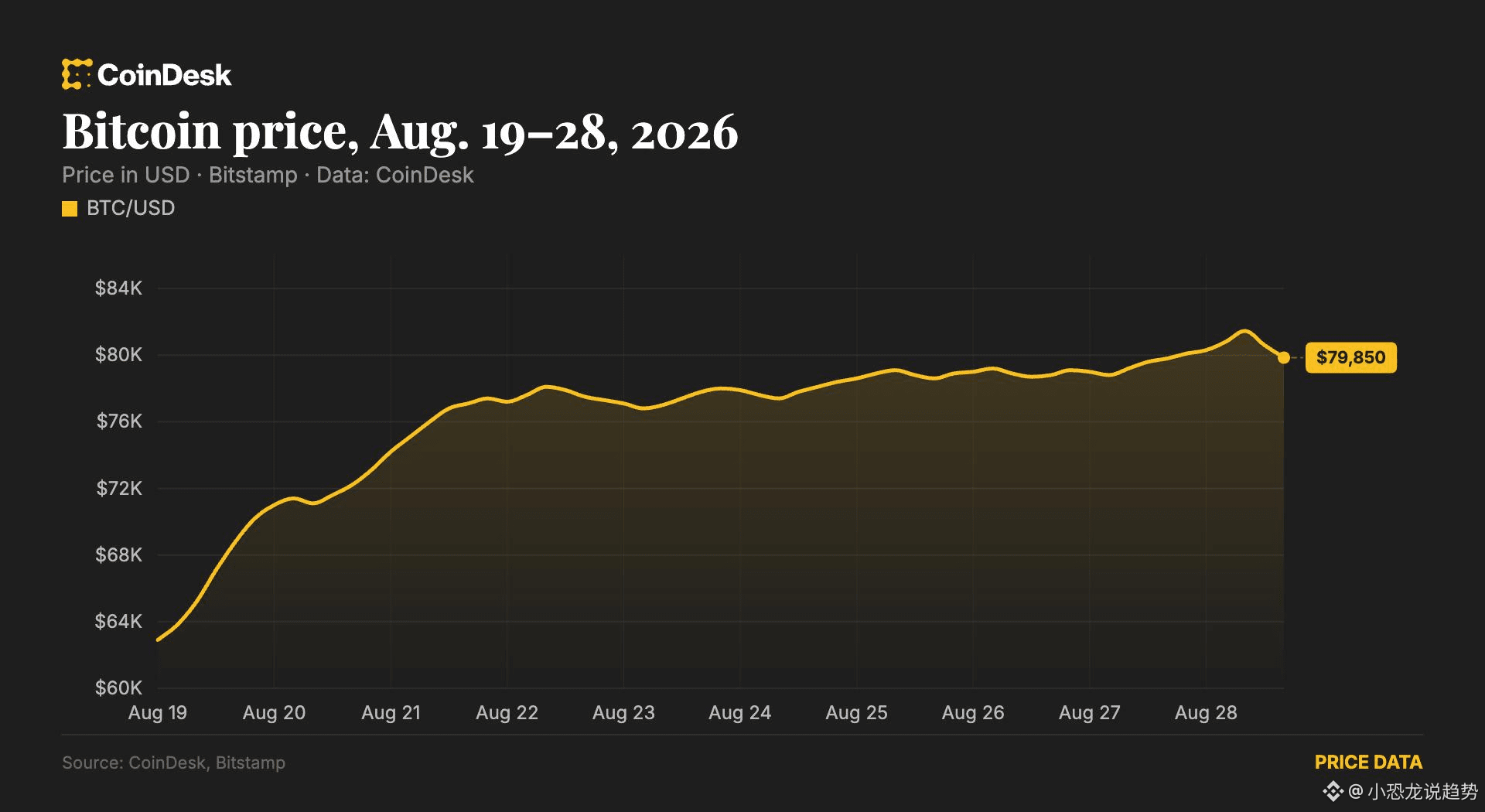
Task: Click the $84K y-axis label
Action: click(x=118, y=288)
